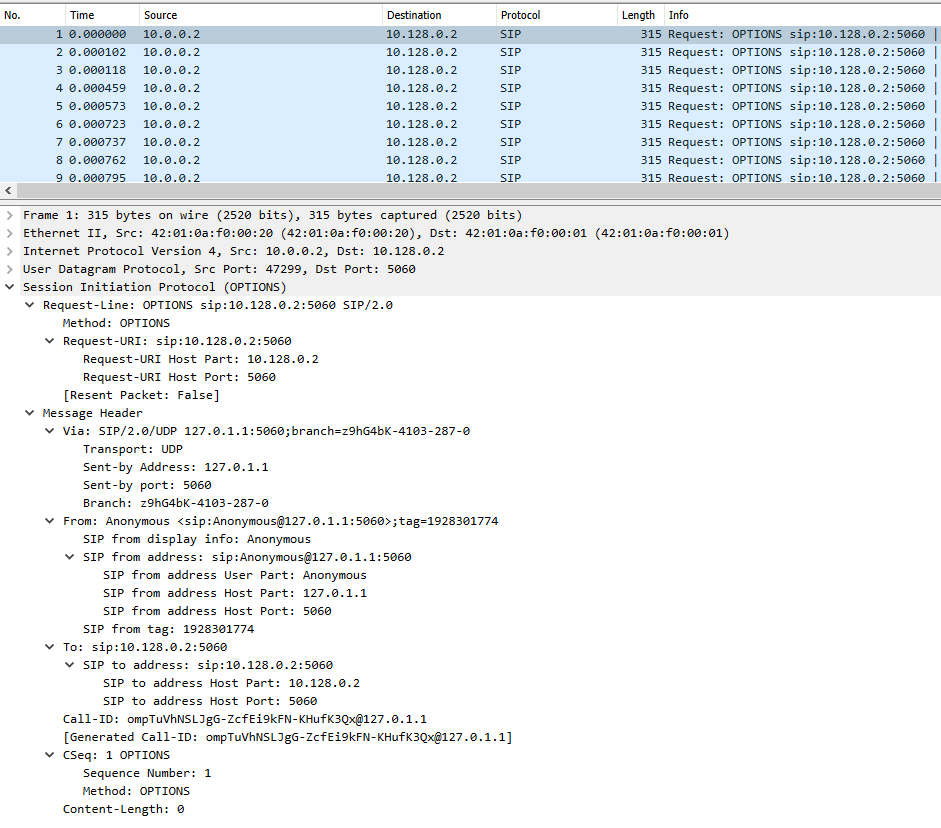The image size is (941, 828).
Task: Sort packets by the Destination column header
Action: point(439,15)
